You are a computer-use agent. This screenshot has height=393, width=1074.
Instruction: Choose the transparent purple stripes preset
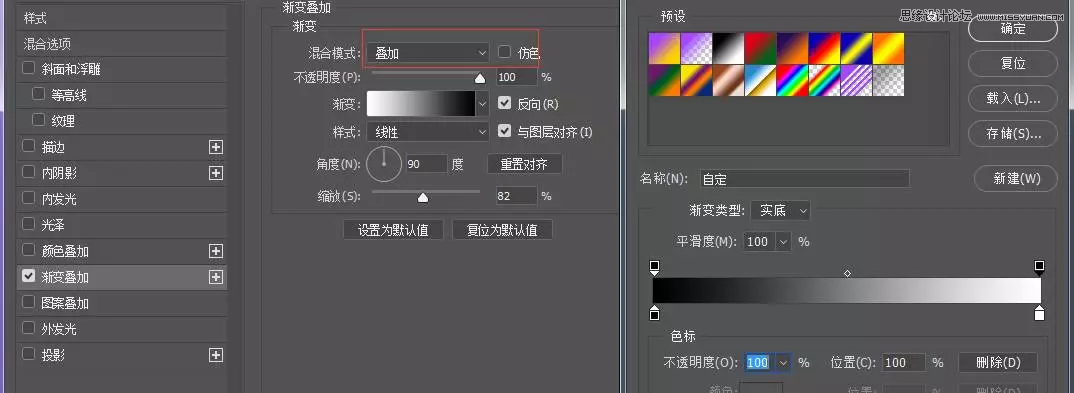click(x=856, y=81)
